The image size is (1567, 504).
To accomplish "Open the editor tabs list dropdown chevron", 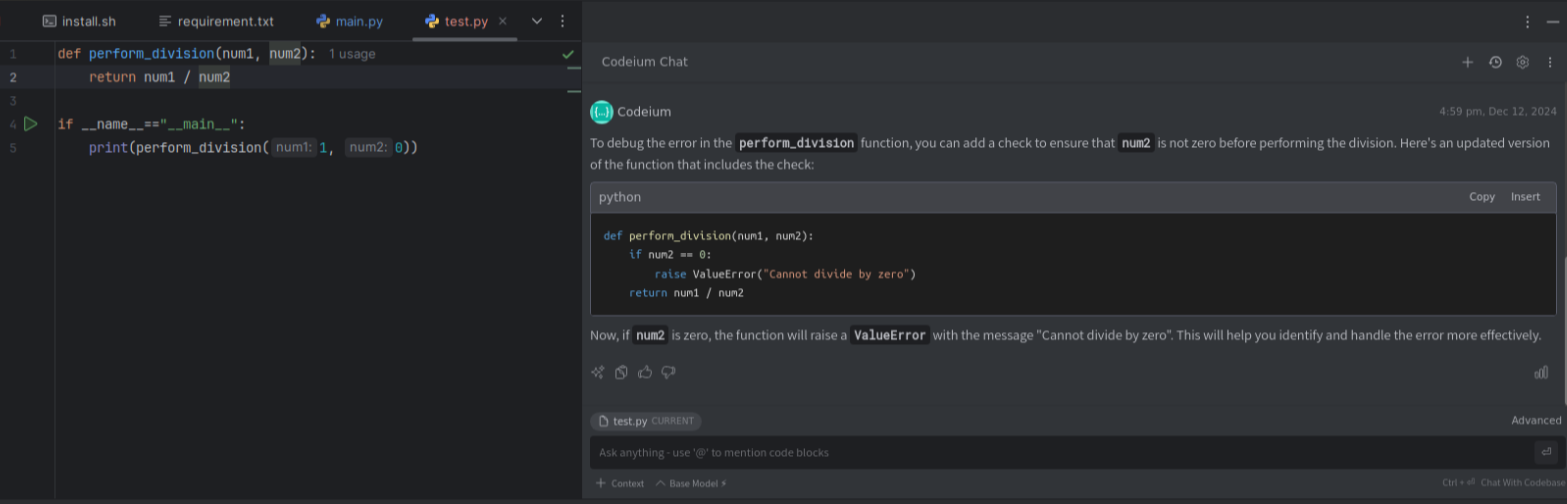I will [x=537, y=21].
